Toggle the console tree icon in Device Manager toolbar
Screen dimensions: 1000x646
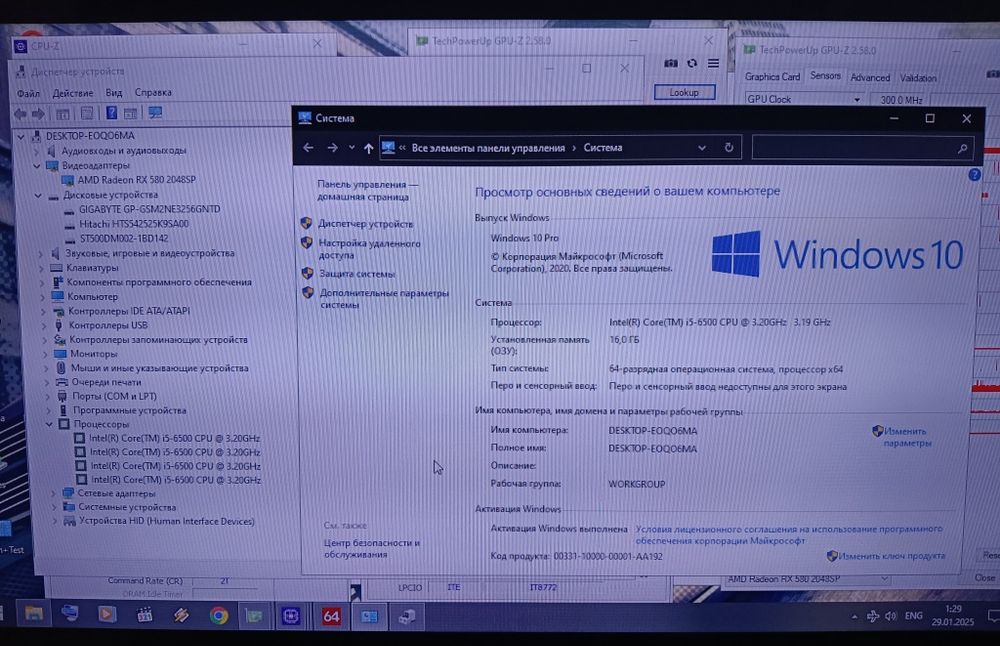62,114
